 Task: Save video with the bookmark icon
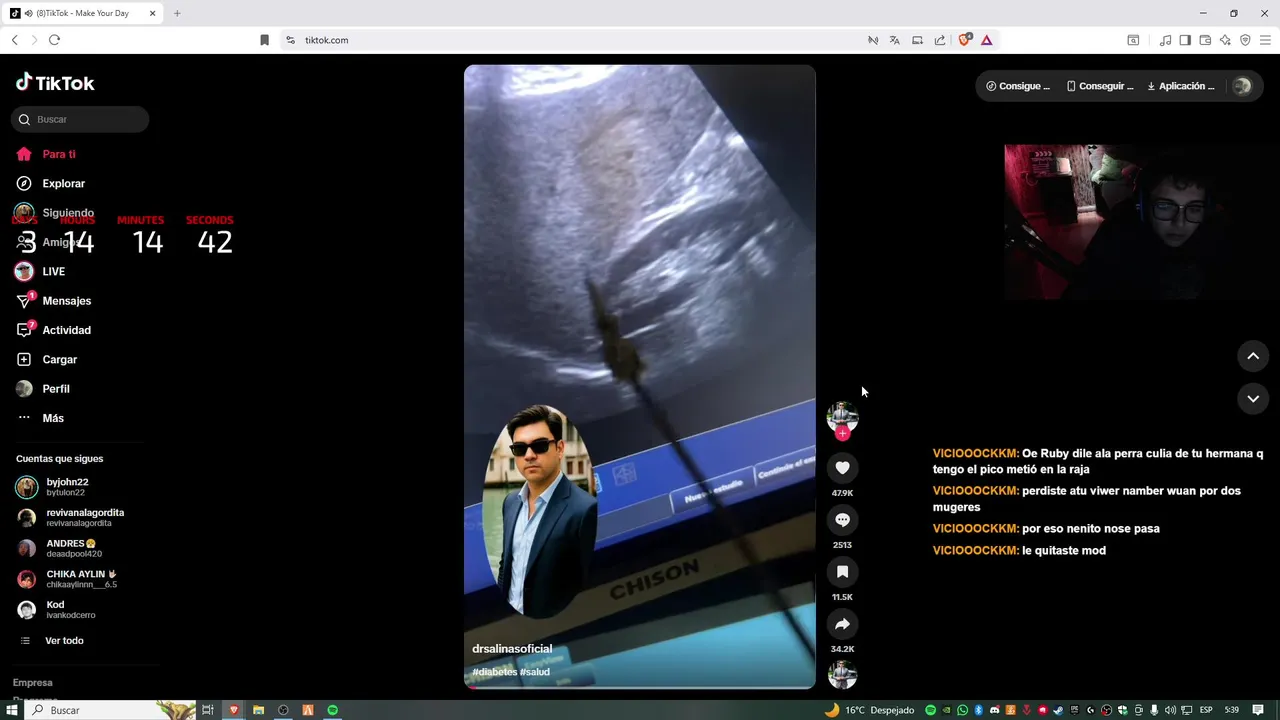pyautogui.click(x=842, y=572)
